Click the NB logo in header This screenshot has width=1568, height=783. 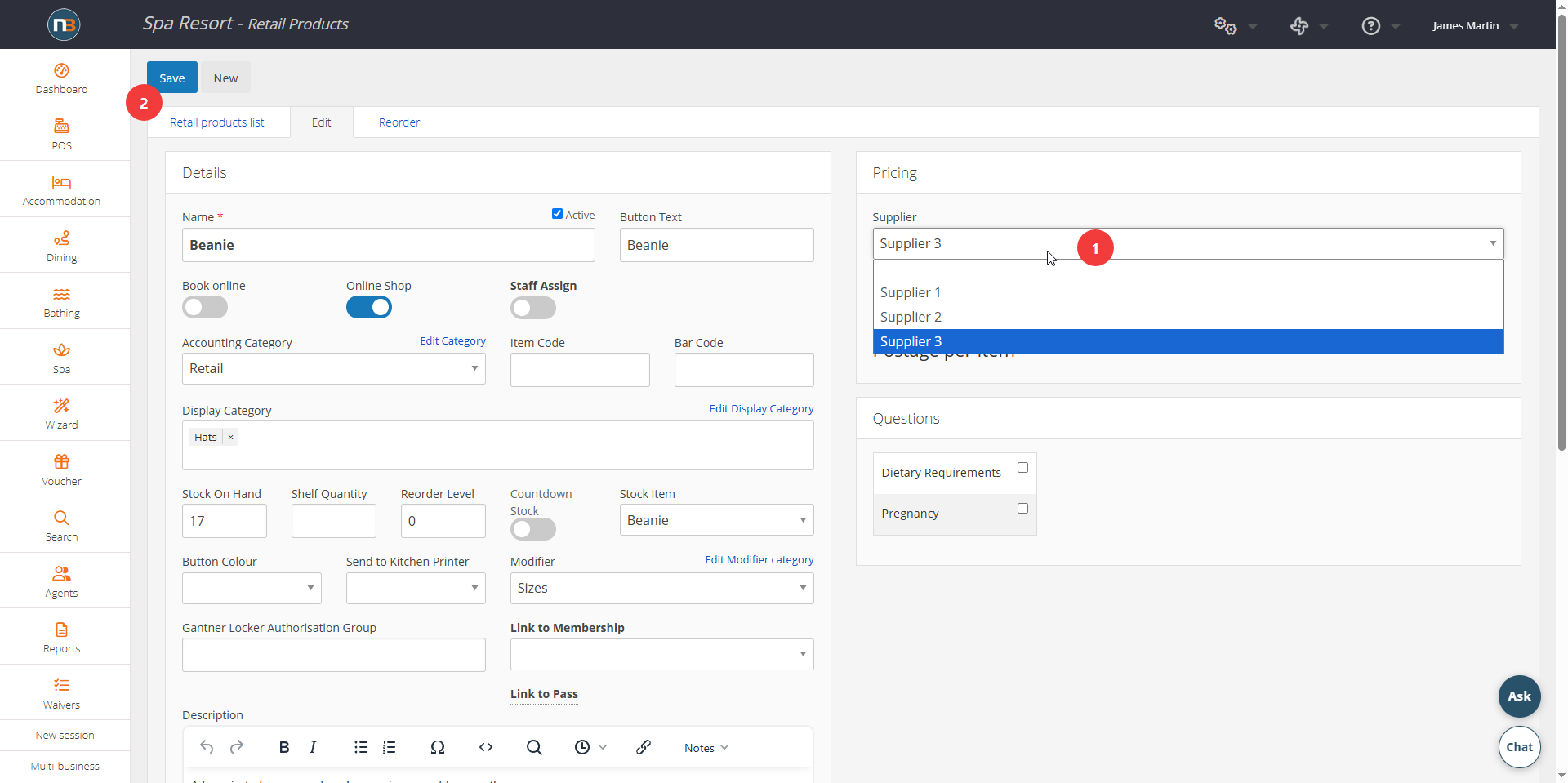64,24
